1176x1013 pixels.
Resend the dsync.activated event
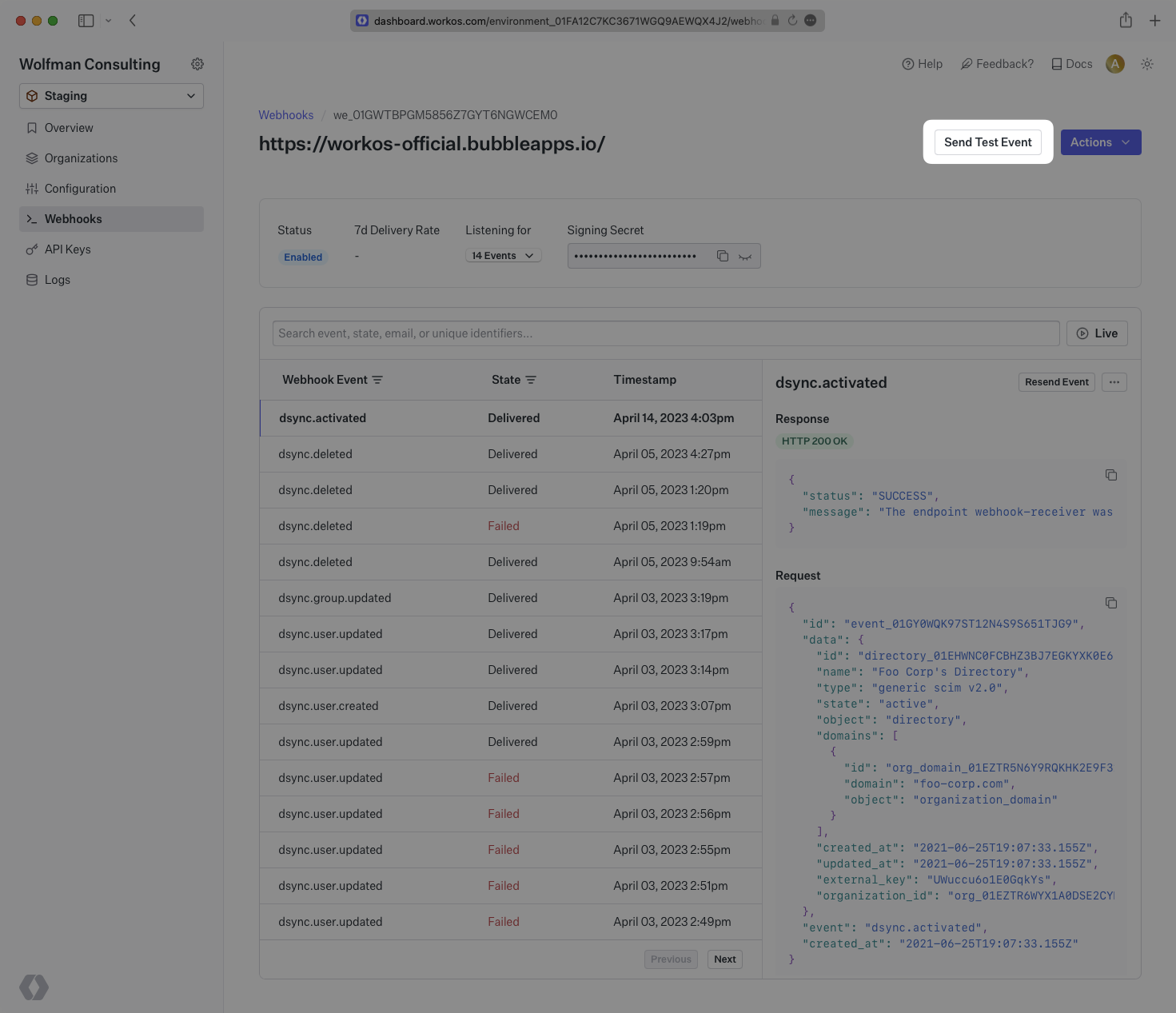[1057, 382]
